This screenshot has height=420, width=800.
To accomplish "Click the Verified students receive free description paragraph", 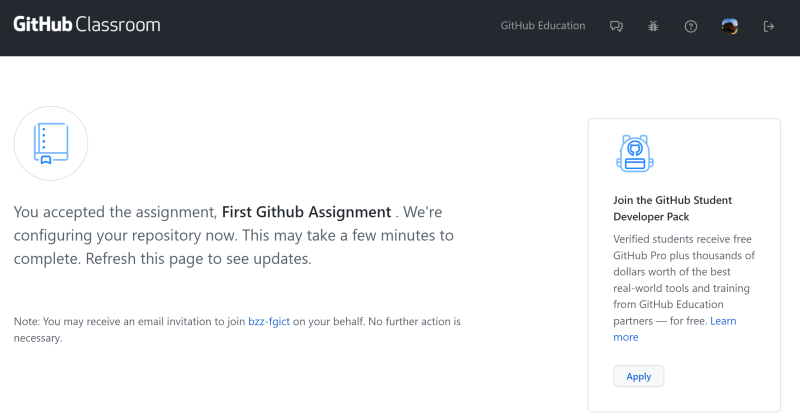I will [684, 288].
